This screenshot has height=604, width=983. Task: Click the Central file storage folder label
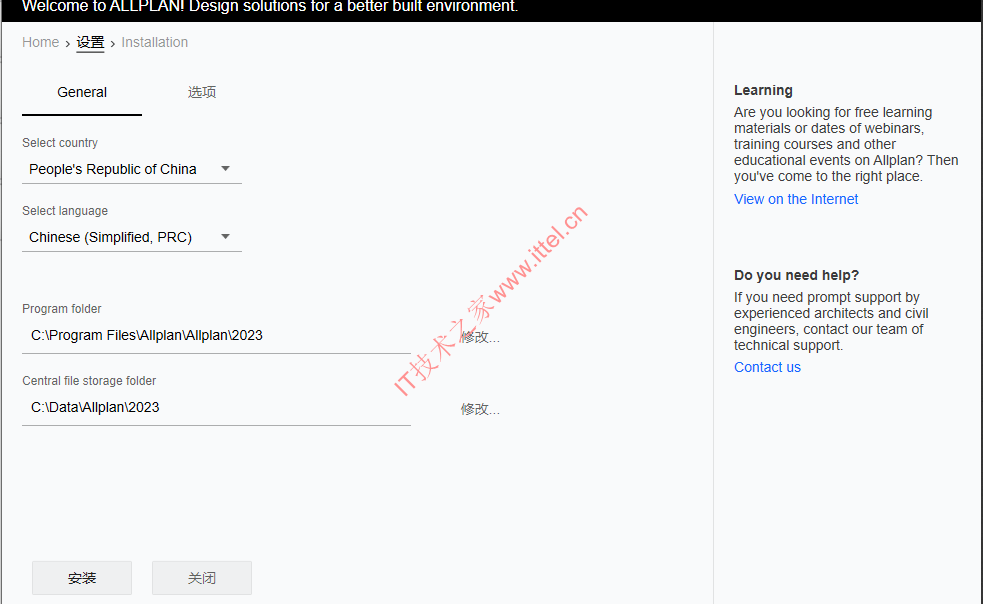(x=89, y=381)
